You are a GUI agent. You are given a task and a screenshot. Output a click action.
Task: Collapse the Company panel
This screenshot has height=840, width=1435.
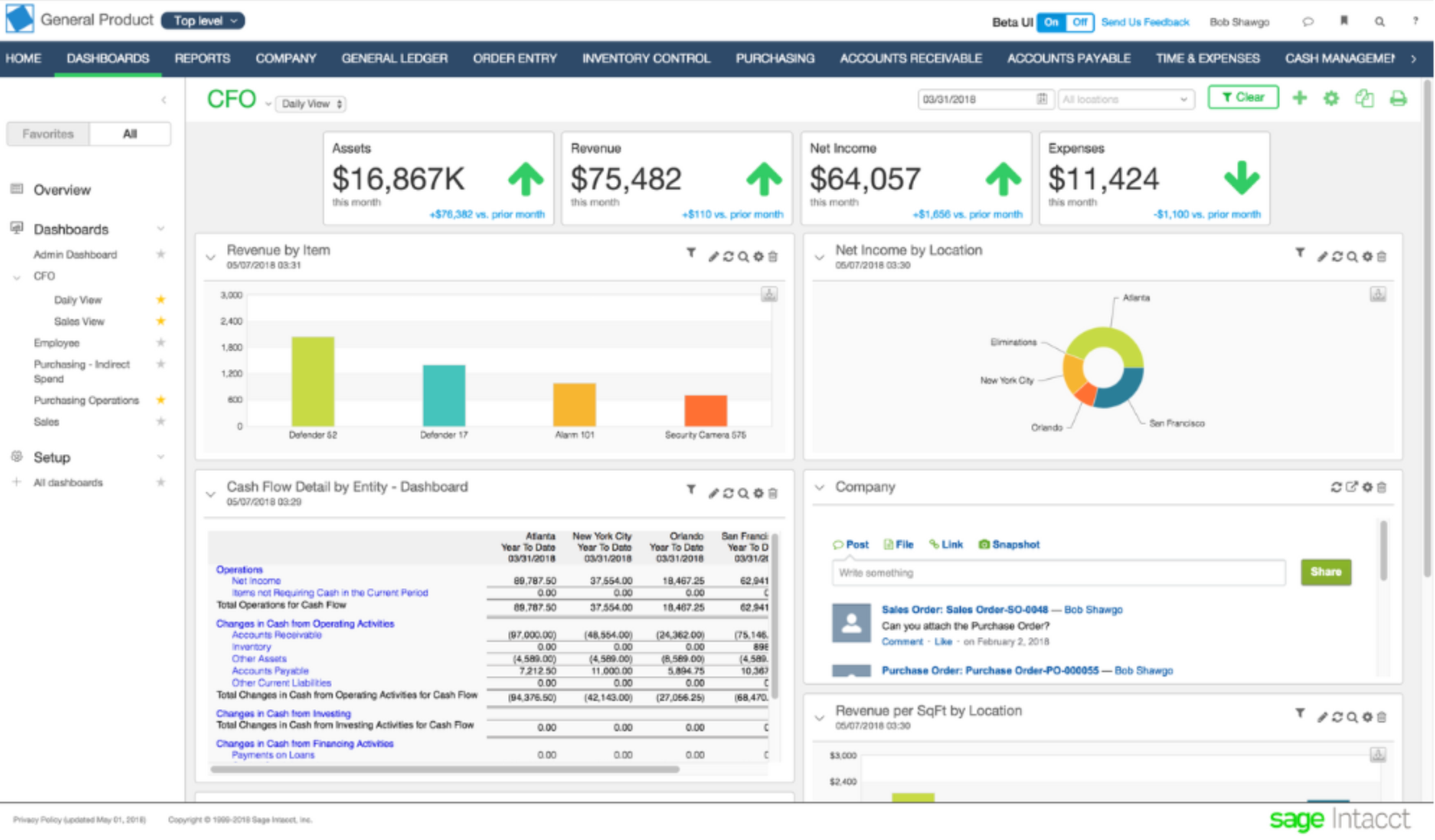[x=819, y=488]
